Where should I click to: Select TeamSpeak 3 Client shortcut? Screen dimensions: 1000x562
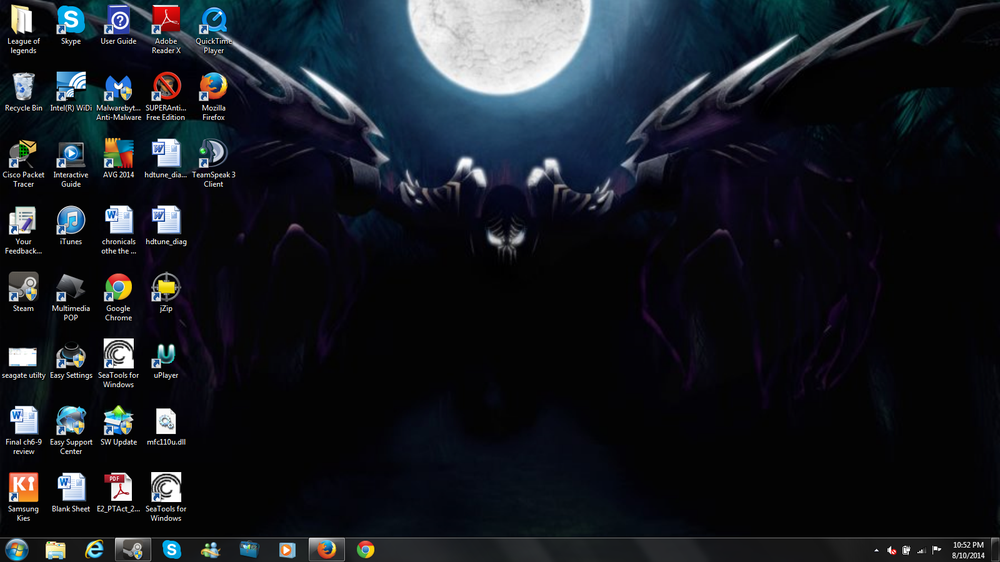click(214, 164)
